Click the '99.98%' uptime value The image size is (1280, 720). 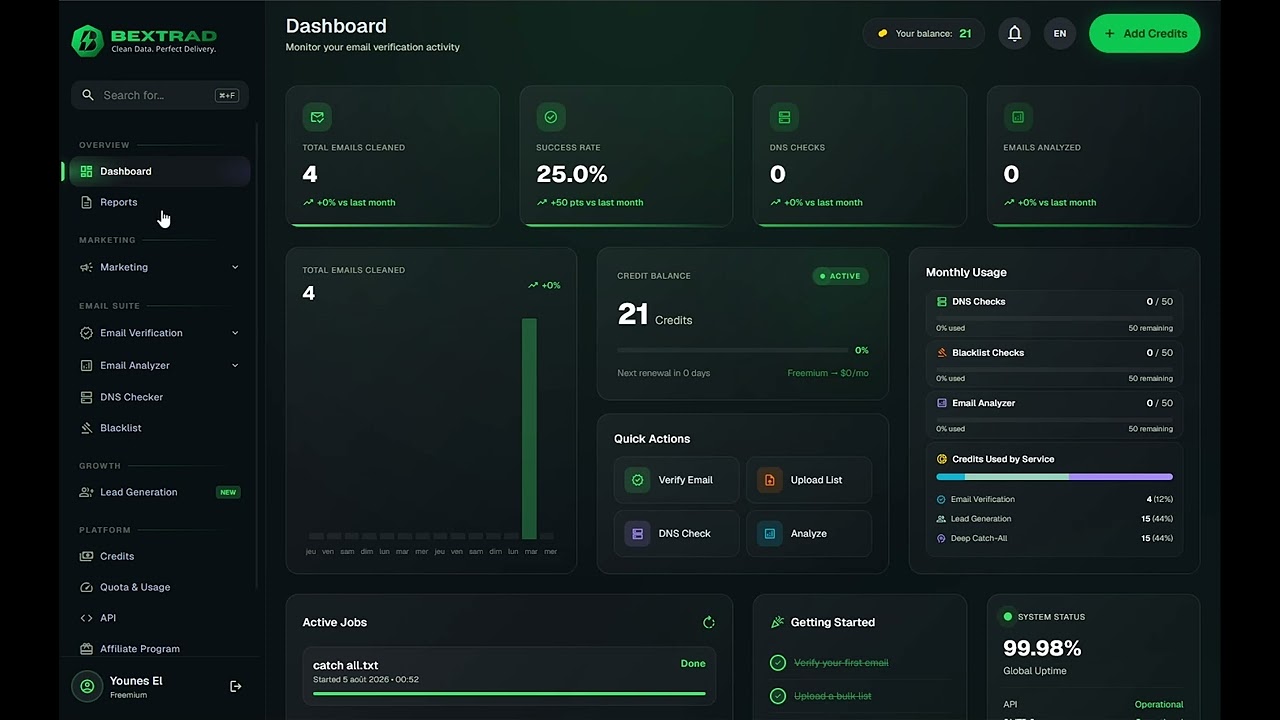click(1042, 648)
